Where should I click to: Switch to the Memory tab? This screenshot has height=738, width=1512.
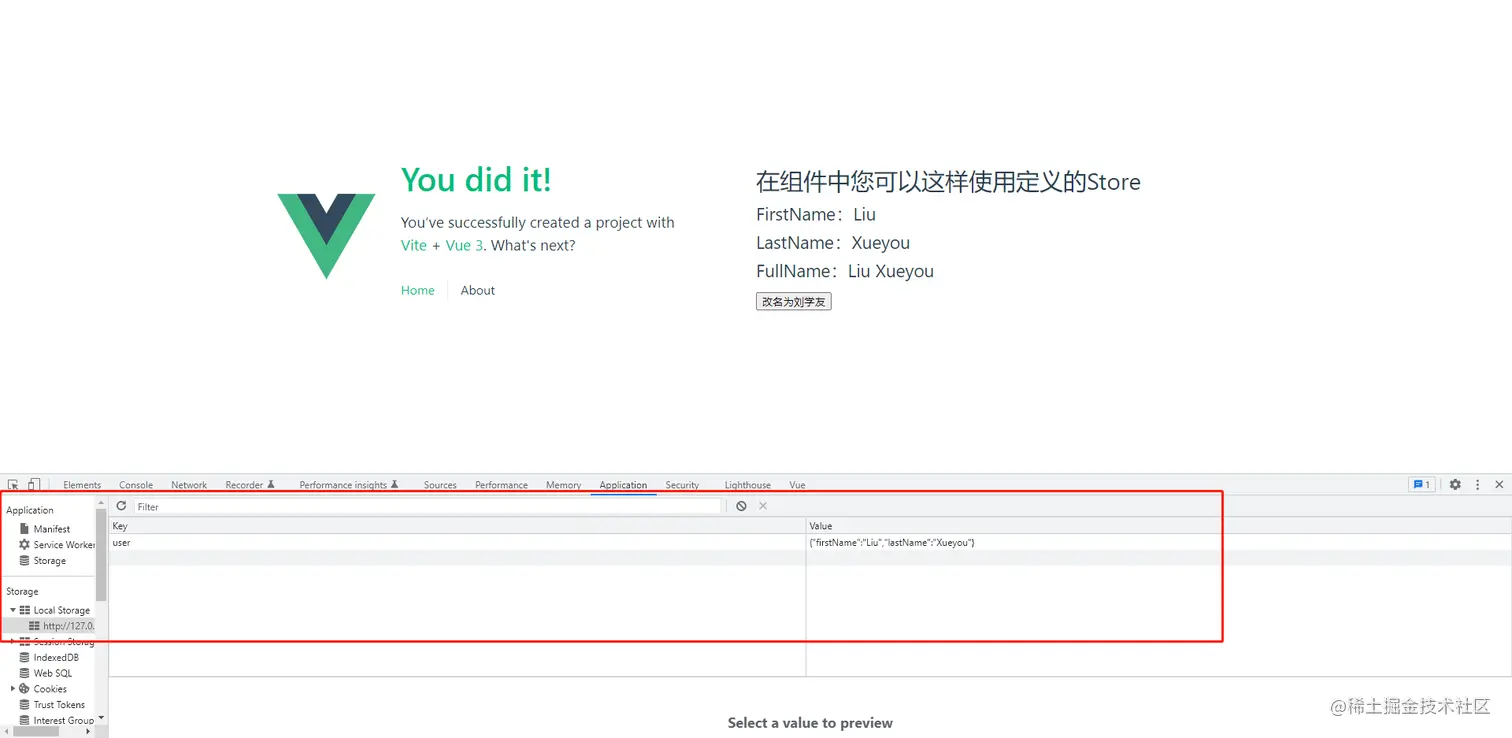coord(563,485)
